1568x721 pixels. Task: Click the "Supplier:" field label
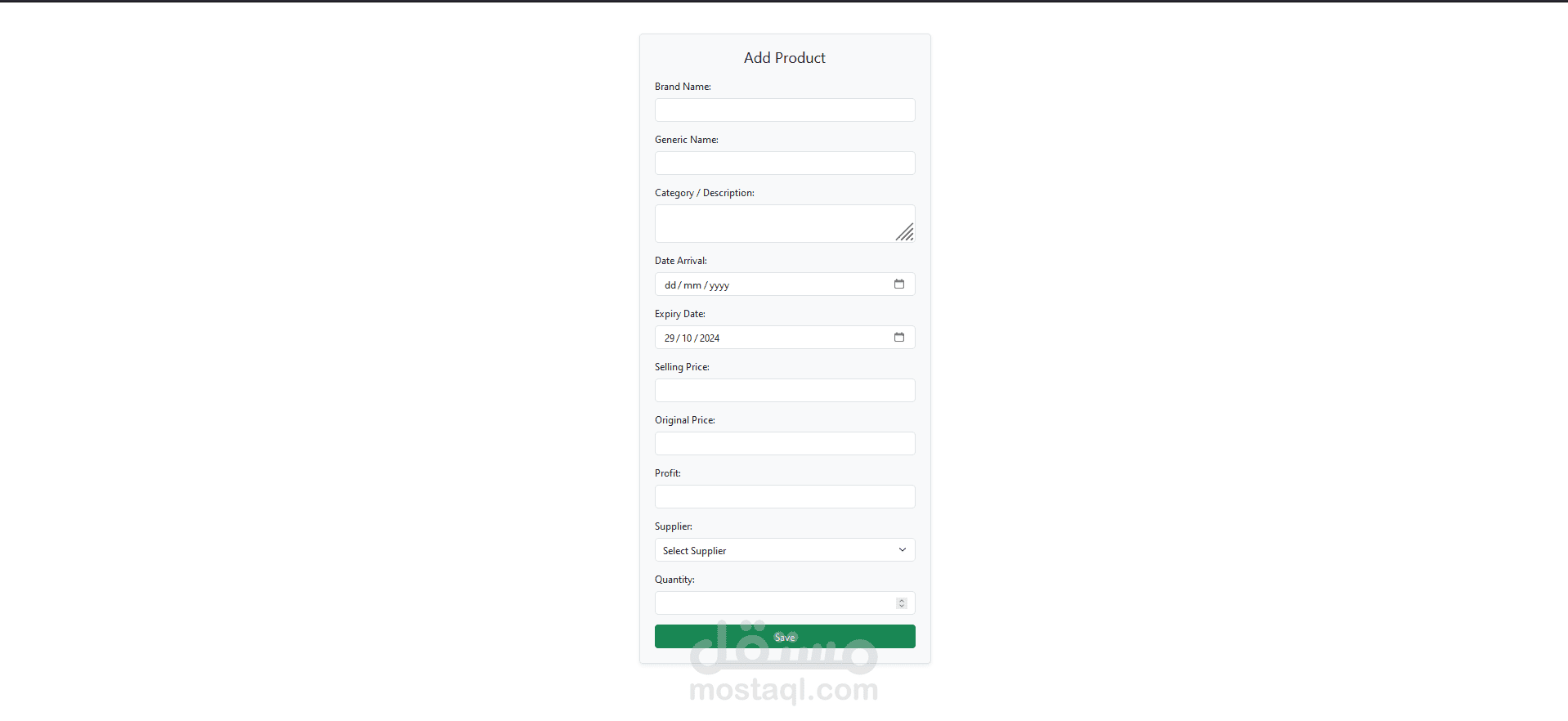tap(673, 526)
